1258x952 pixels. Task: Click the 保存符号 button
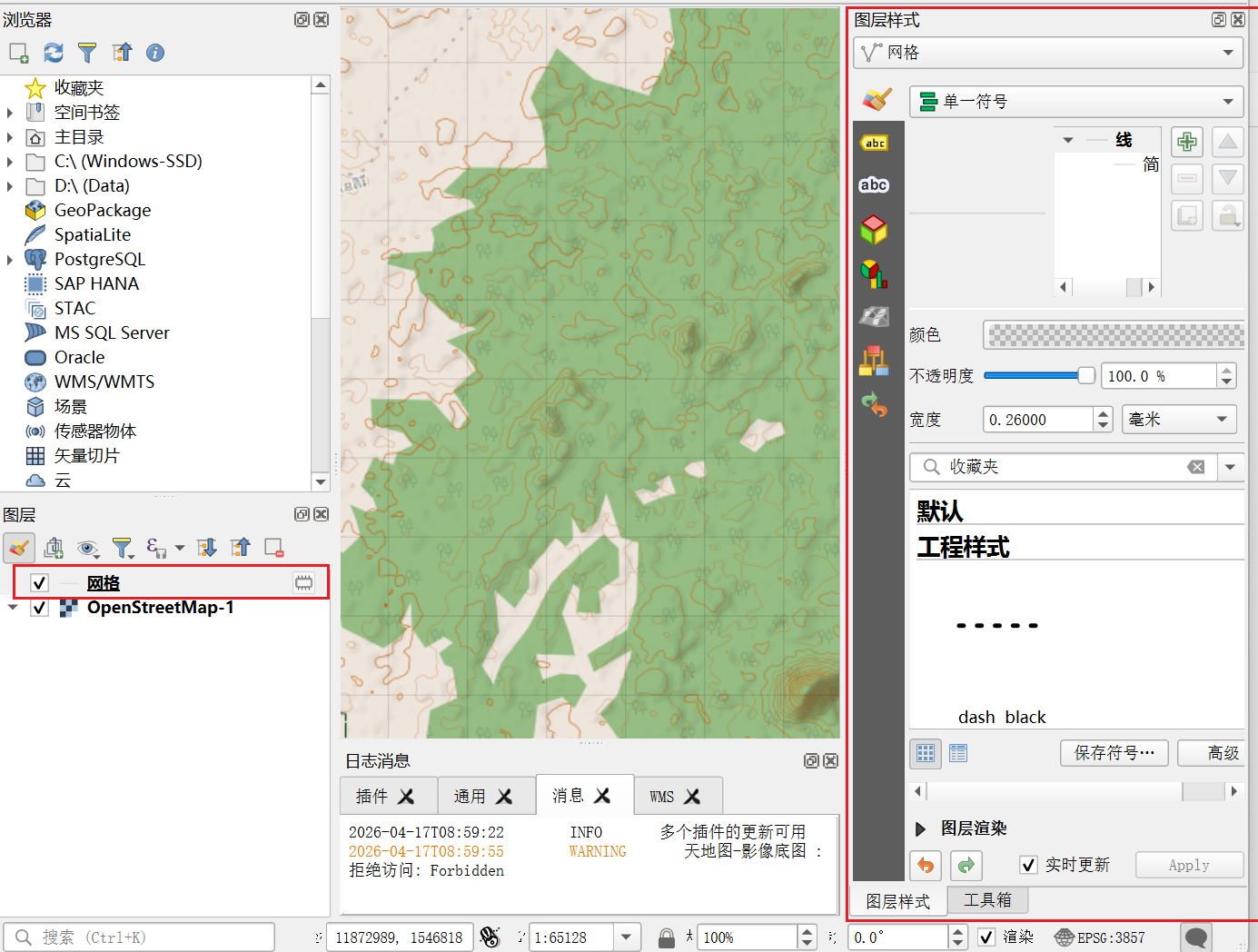coord(1114,753)
